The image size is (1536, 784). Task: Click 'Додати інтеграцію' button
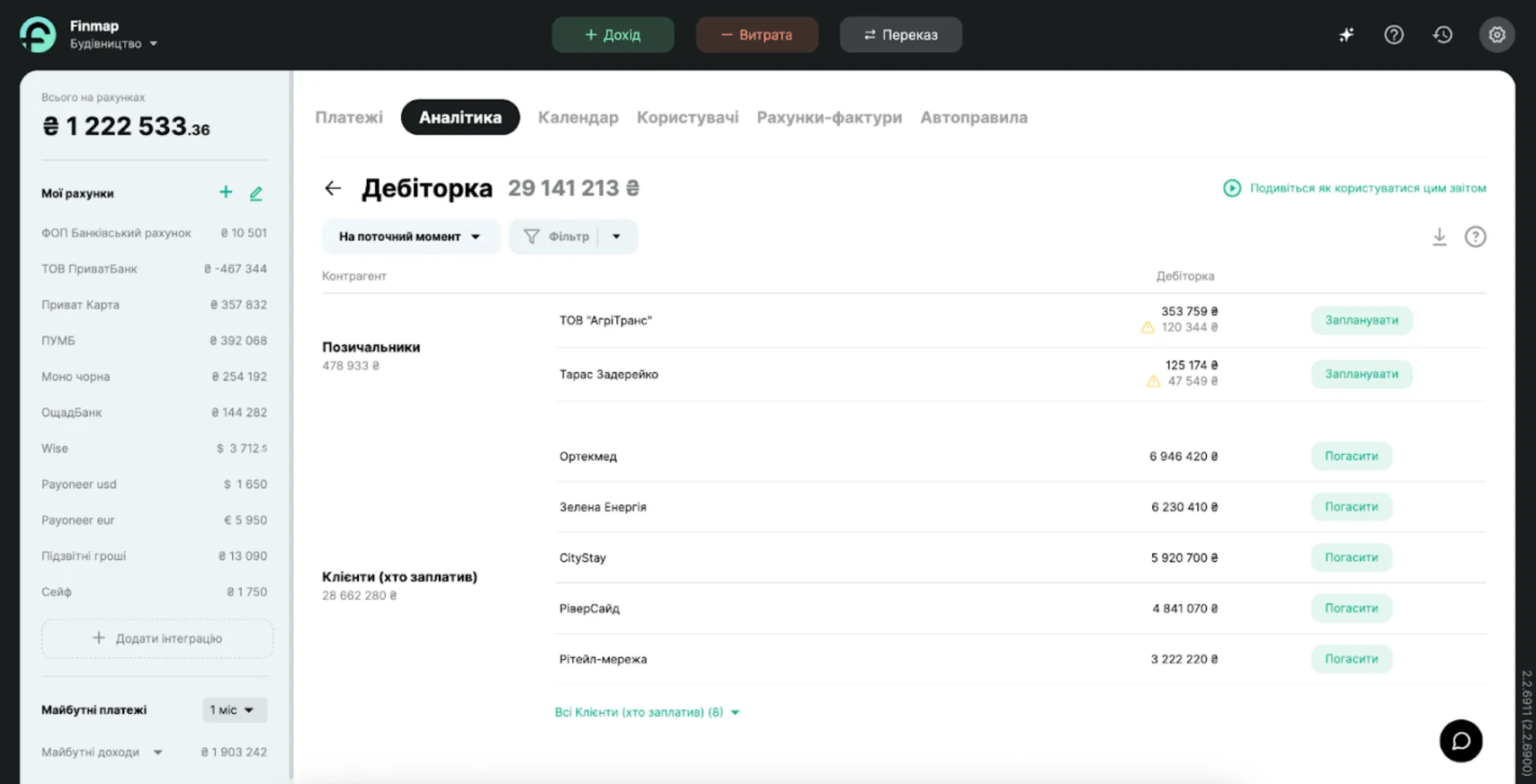[157, 638]
